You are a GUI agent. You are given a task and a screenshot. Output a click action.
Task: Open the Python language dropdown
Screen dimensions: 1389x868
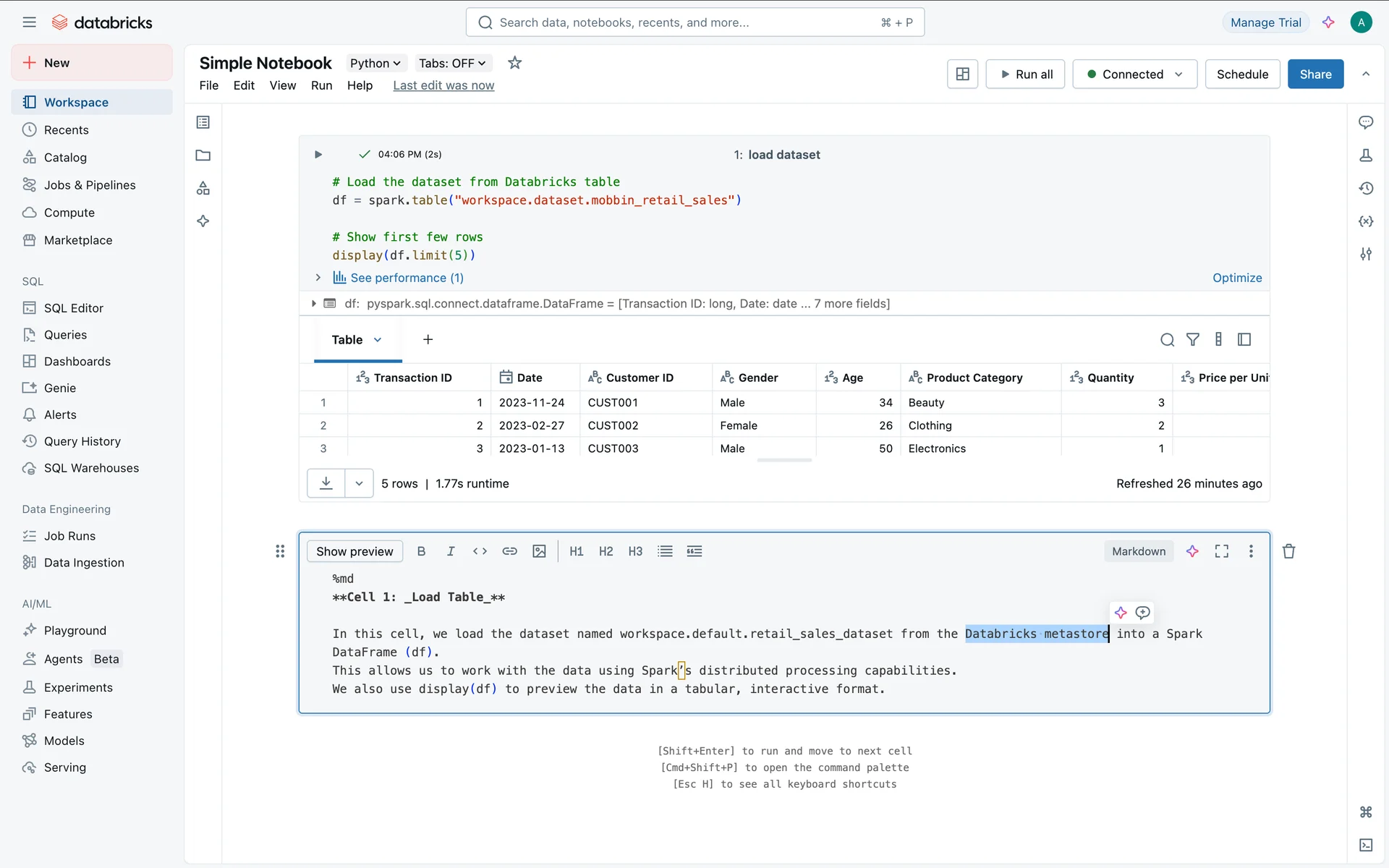(x=375, y=63)
